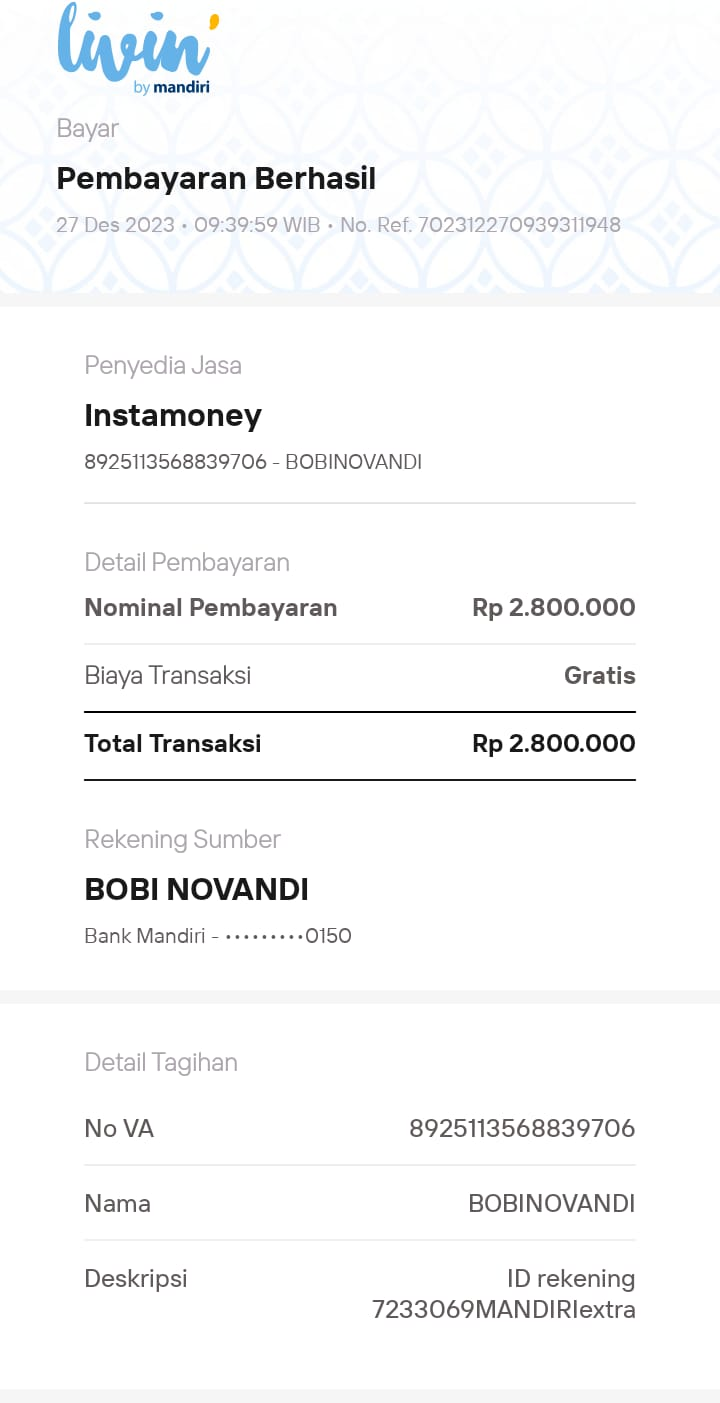Click the Total Transaksi amount Rp 2.800.000

pyautogui.click(x=553, y=744)
